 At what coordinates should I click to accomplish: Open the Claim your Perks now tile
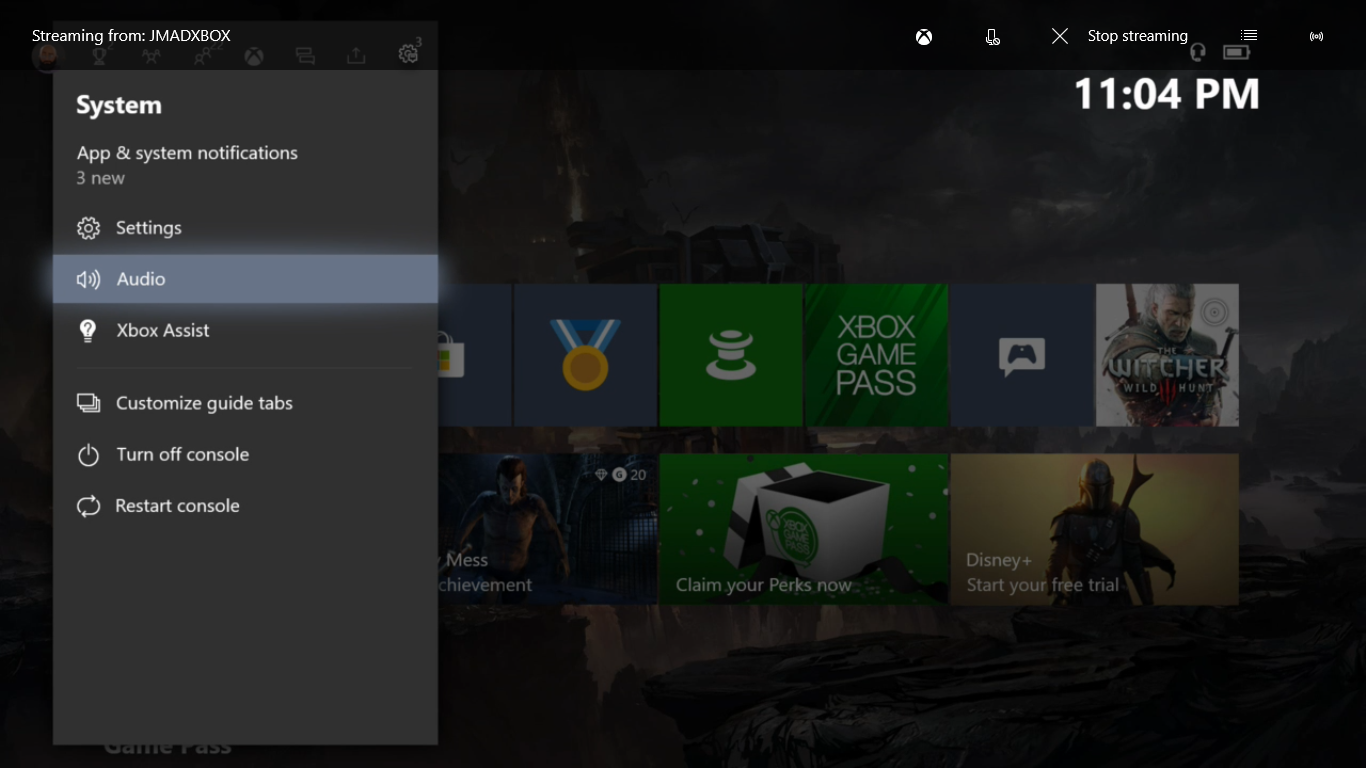(804, 529)
